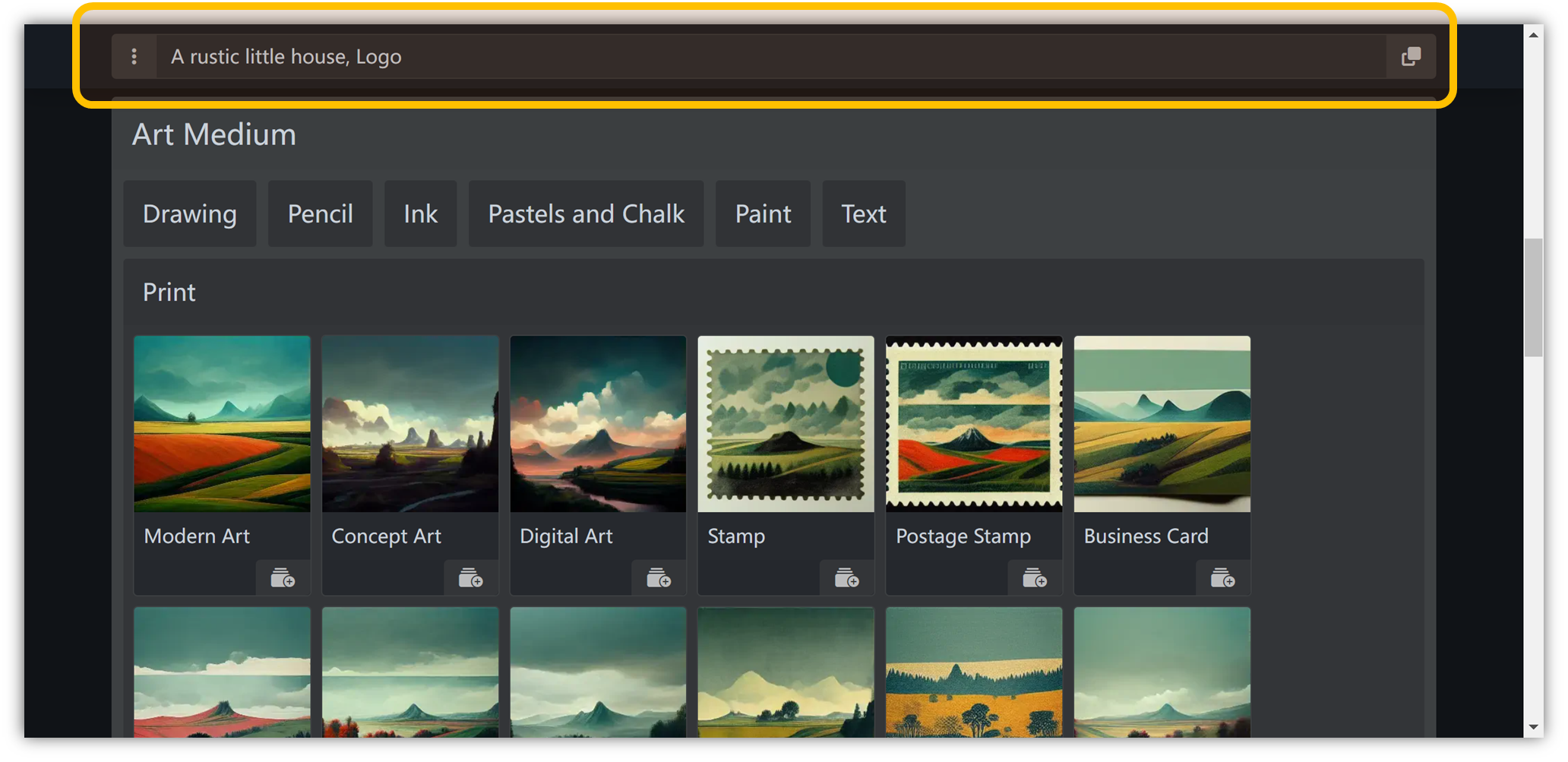Click the Modern Art preview thumbnail

pyautogui.click(x=222, y=424)
